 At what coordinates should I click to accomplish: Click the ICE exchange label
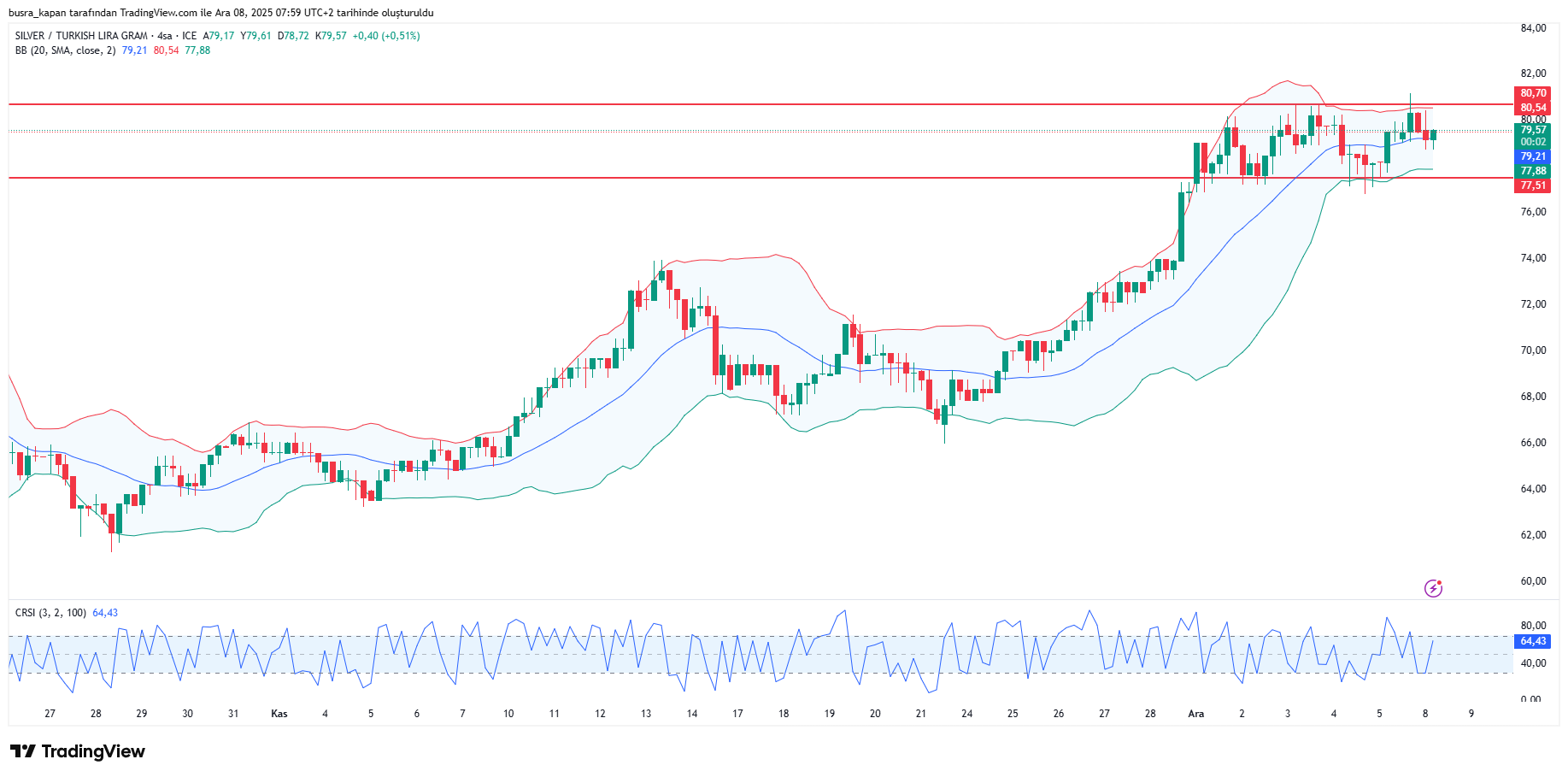point(189,36)
